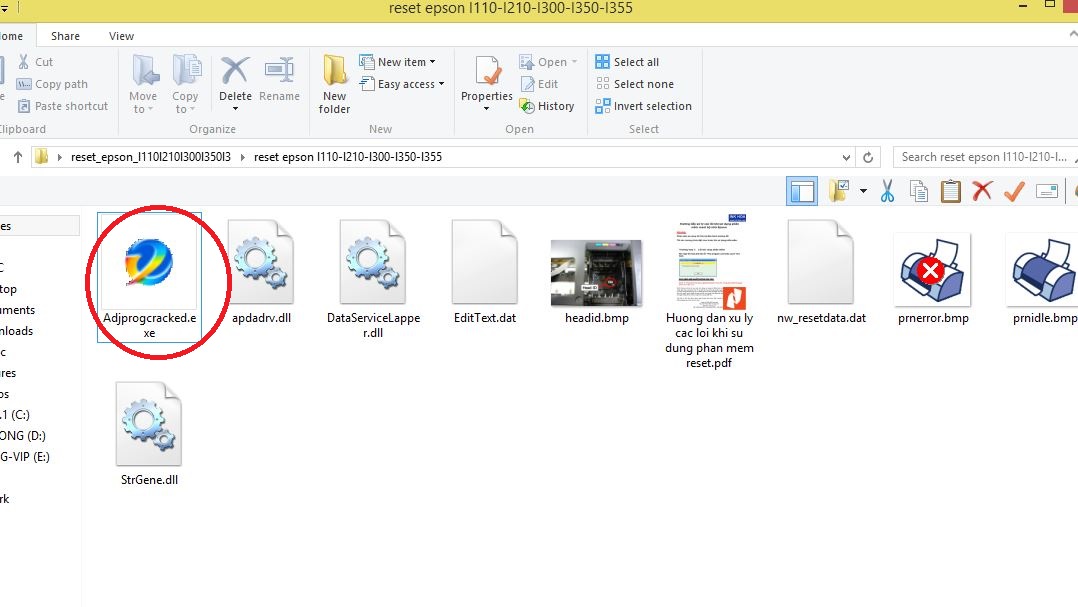Click Rename in the Organize group

279,78
